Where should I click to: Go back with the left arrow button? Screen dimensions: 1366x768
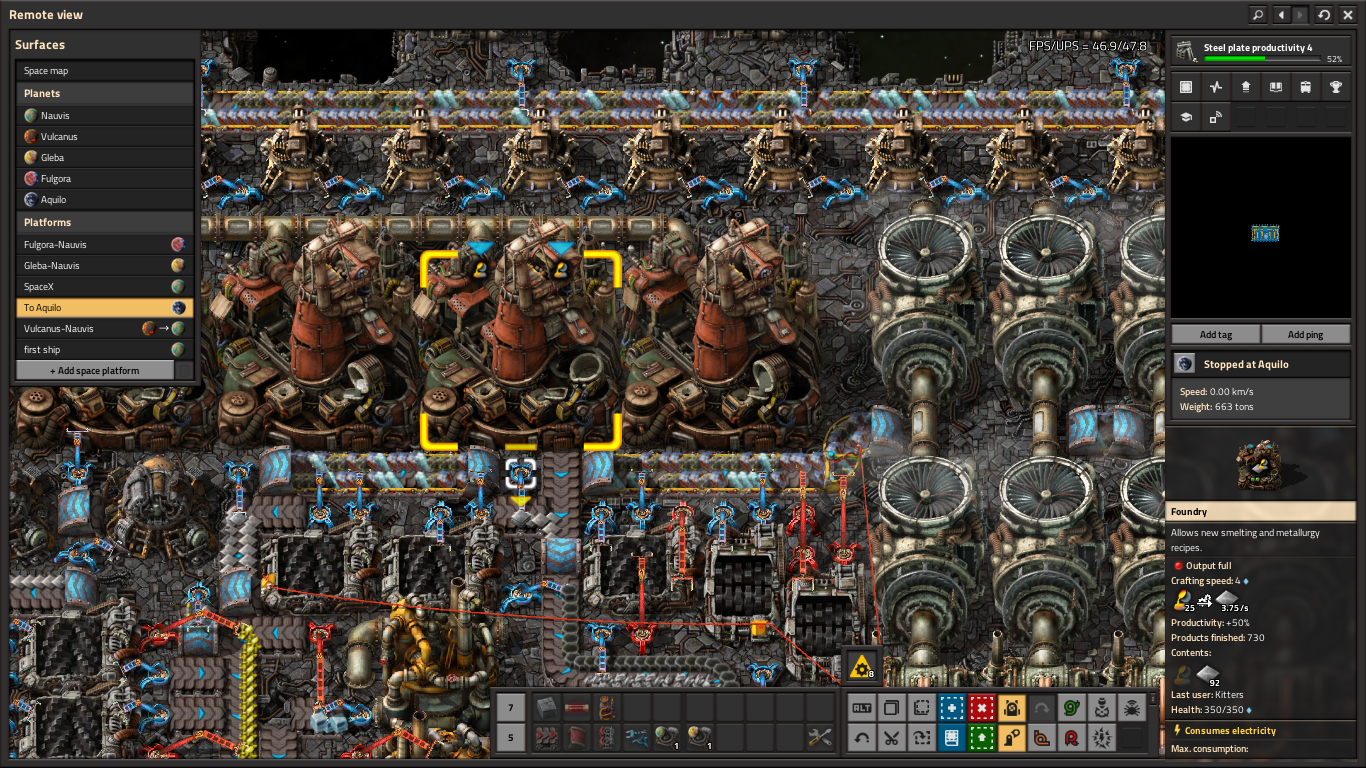pos(1282,15)
